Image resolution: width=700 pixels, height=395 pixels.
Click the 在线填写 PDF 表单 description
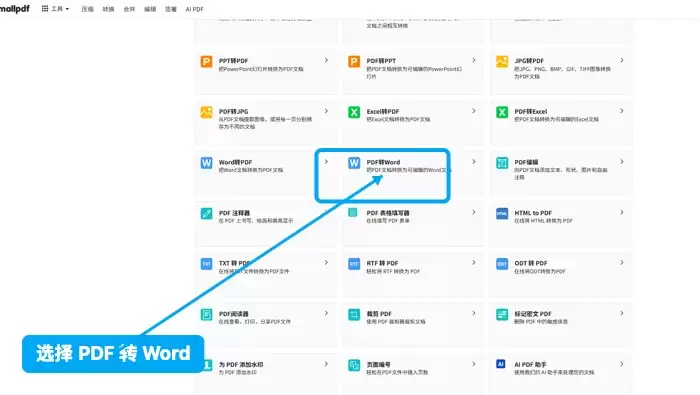pyautogui.click(x=388, y=220)
